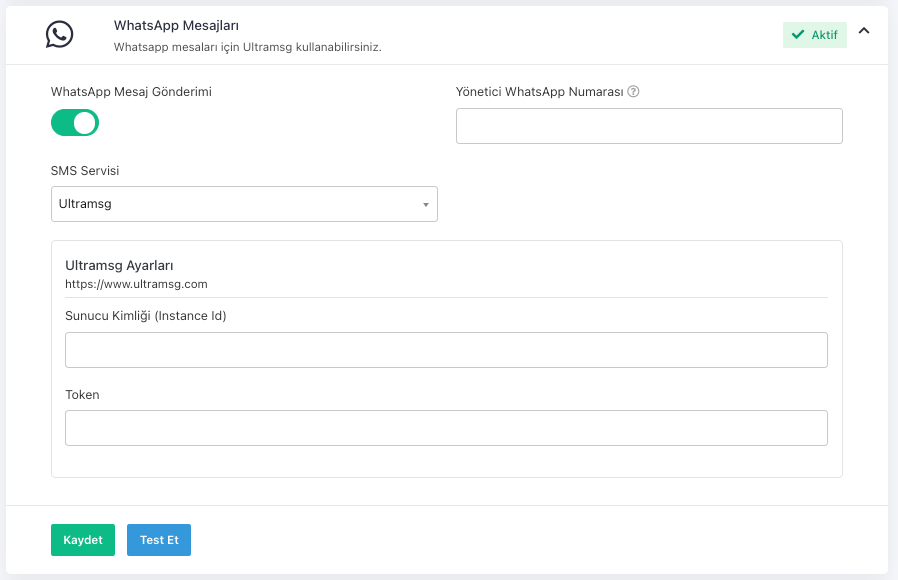The width and height of the screenshot is (898, 580).
Task: Click the Kaydet button
Action: (83, 540)
